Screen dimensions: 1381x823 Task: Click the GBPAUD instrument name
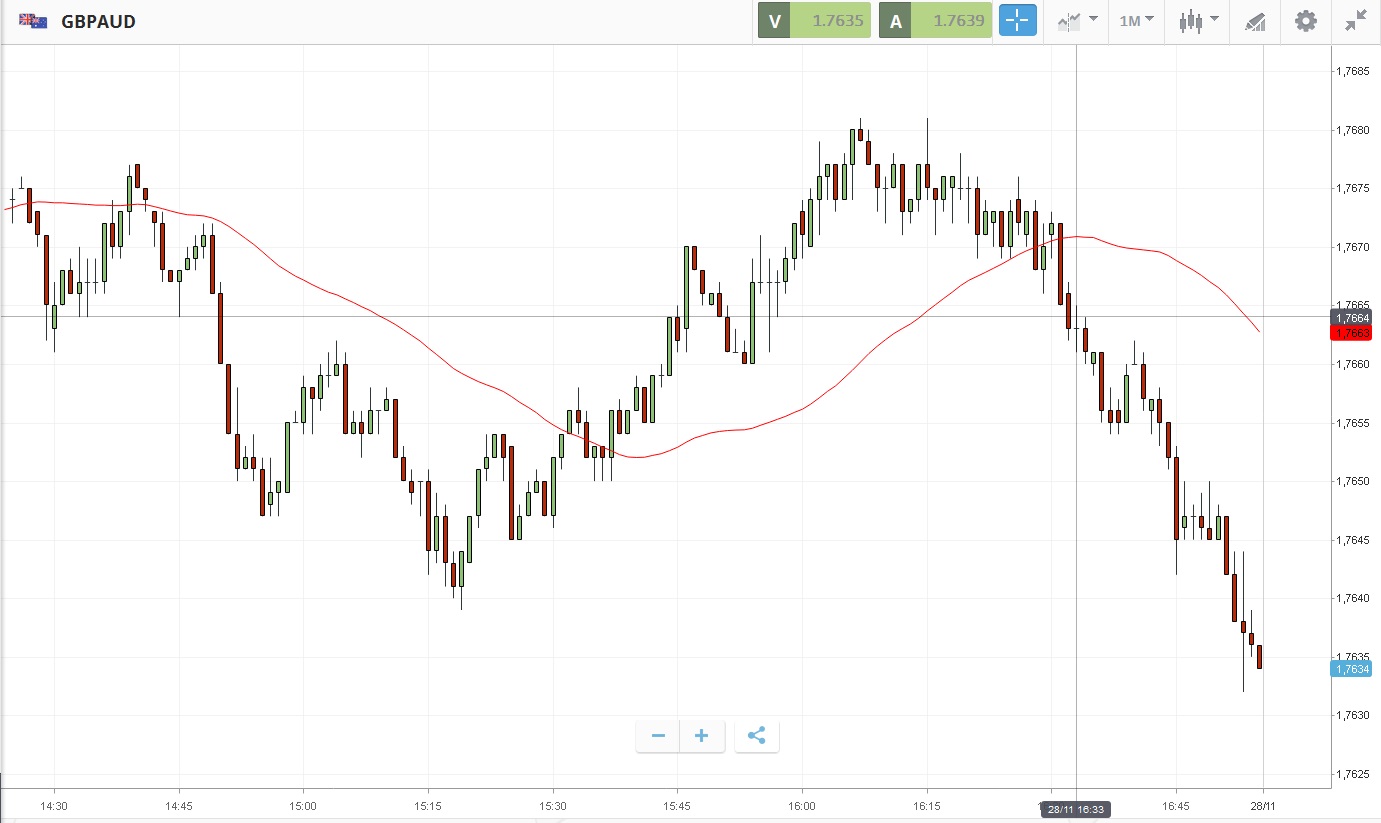[98, 21]
